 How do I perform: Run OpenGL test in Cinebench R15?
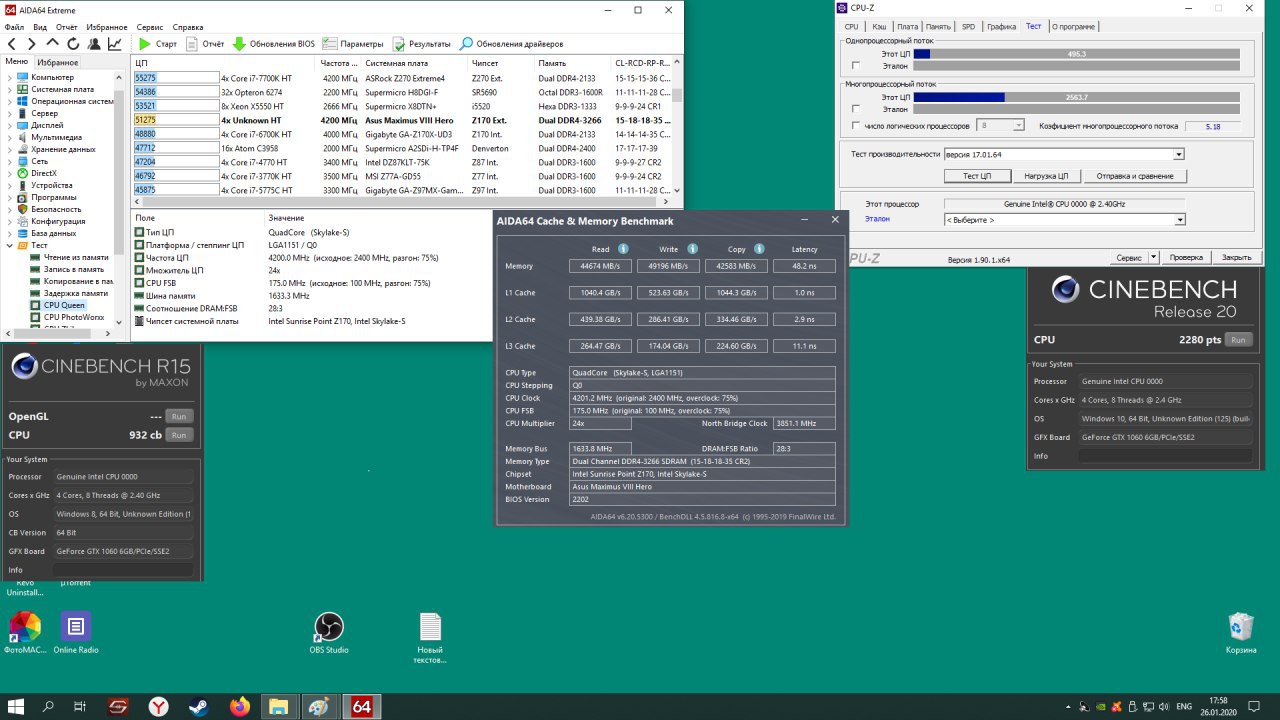[x=179, y=416]
